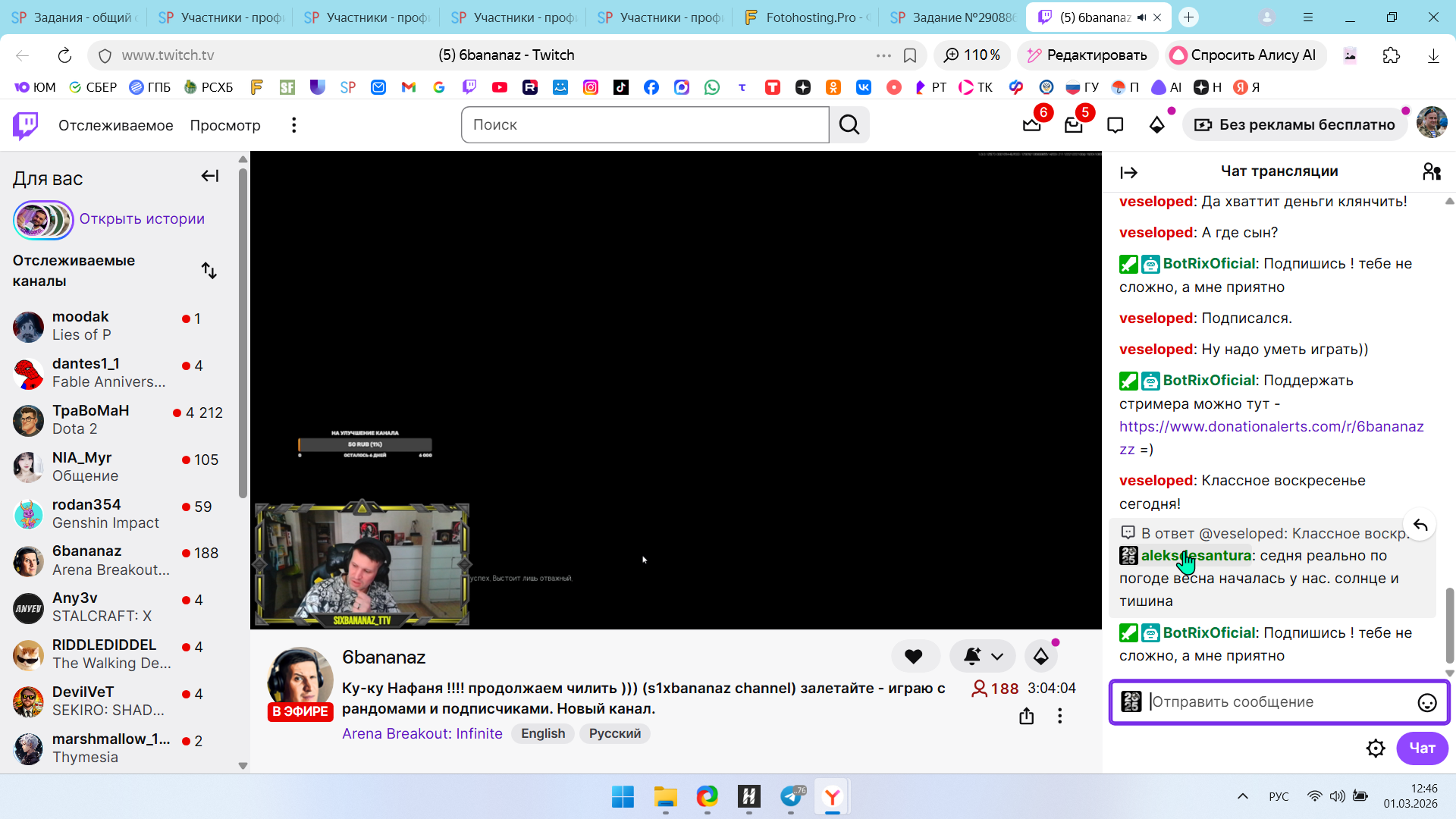
Task: Collapse the For You sidebar
Action: [x=210, y=177]
